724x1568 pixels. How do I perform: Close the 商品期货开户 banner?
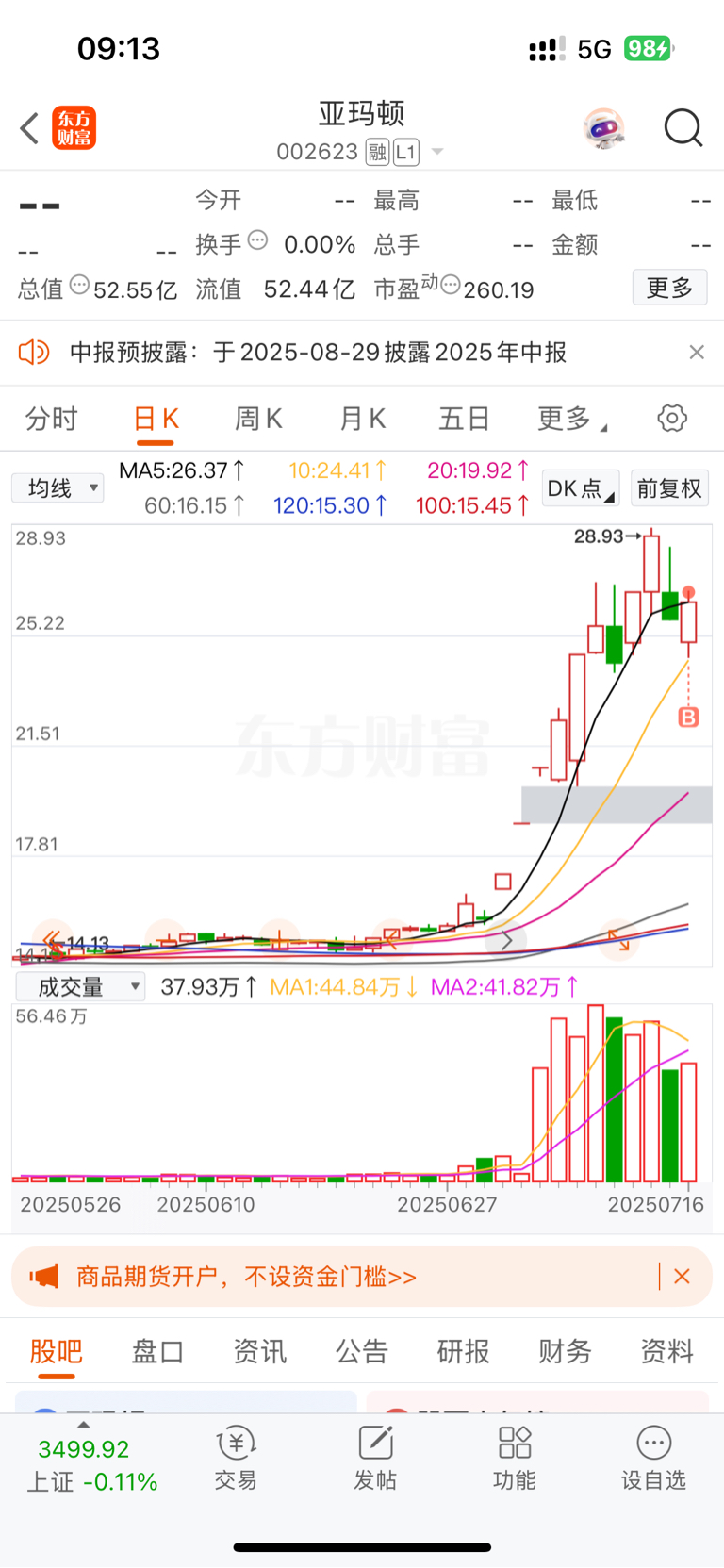pos(683,1277)
